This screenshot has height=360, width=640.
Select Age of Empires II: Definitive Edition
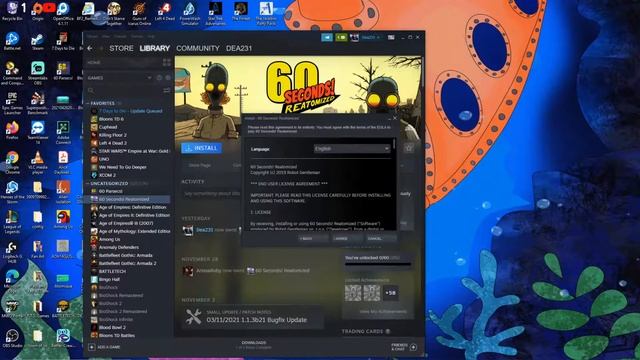pyautogui.click(x=130, y=215)
